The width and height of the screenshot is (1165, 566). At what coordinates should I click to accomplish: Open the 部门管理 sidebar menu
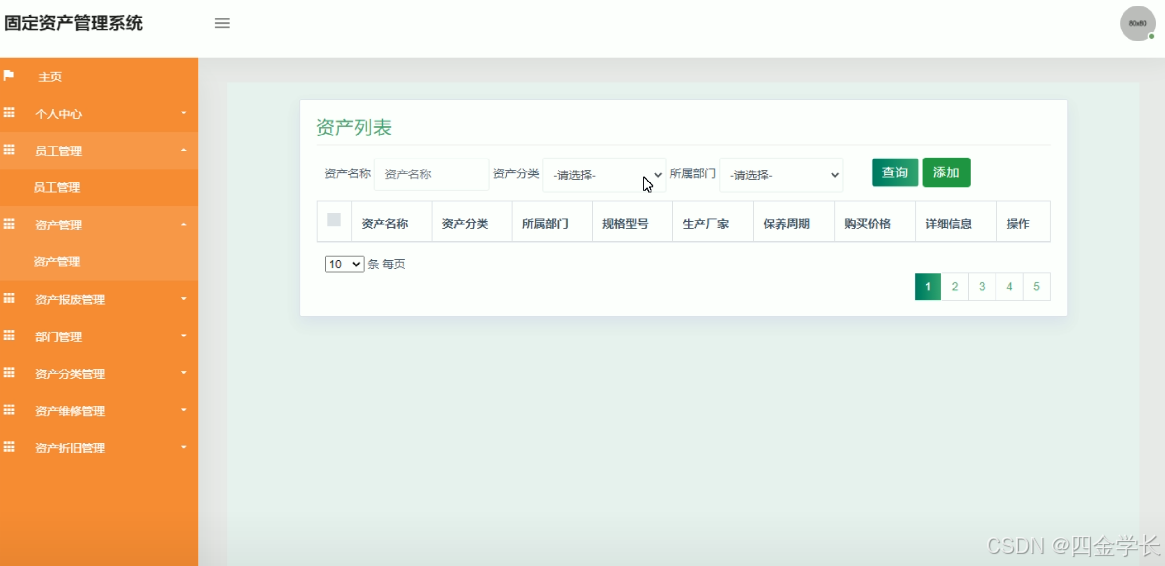pyautogui.click(x=99, y=336)
